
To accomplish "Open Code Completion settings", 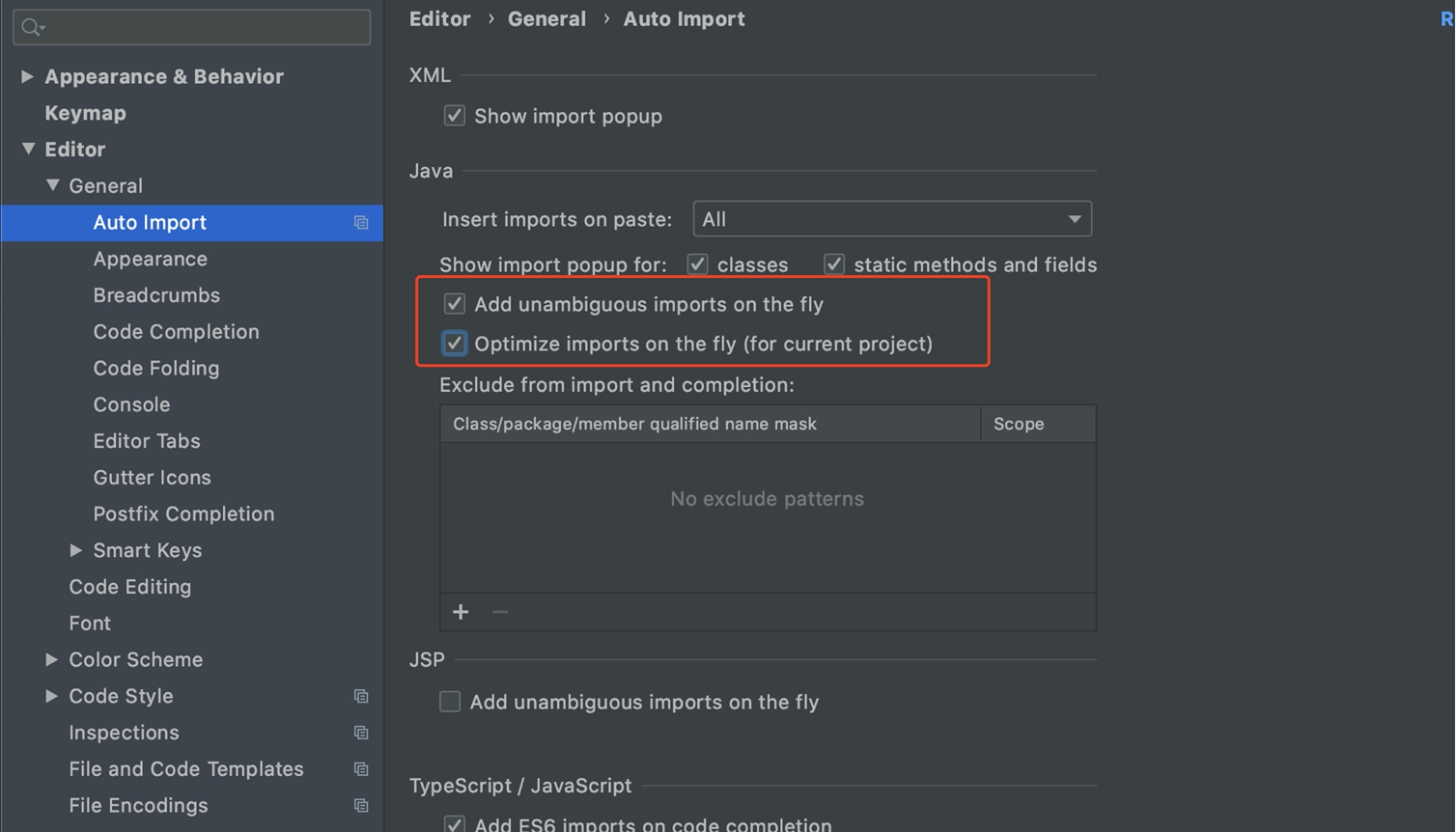I will click(x=176, y=332).
